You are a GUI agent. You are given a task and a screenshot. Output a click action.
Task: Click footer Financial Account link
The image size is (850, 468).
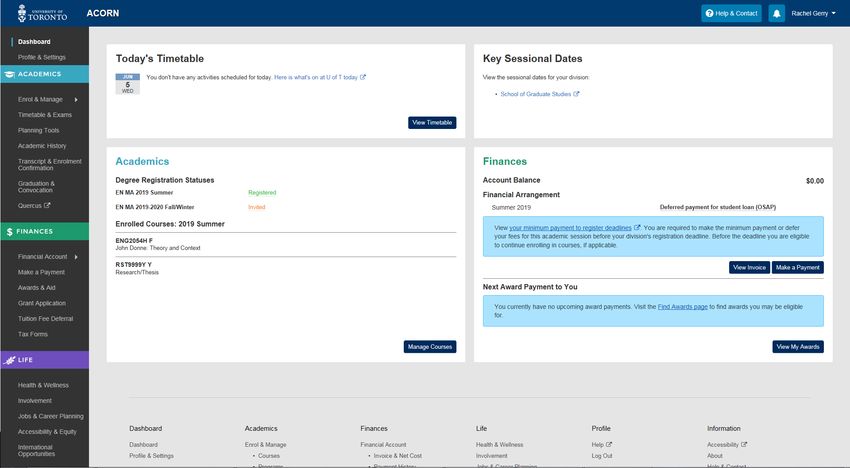[383, 445]
